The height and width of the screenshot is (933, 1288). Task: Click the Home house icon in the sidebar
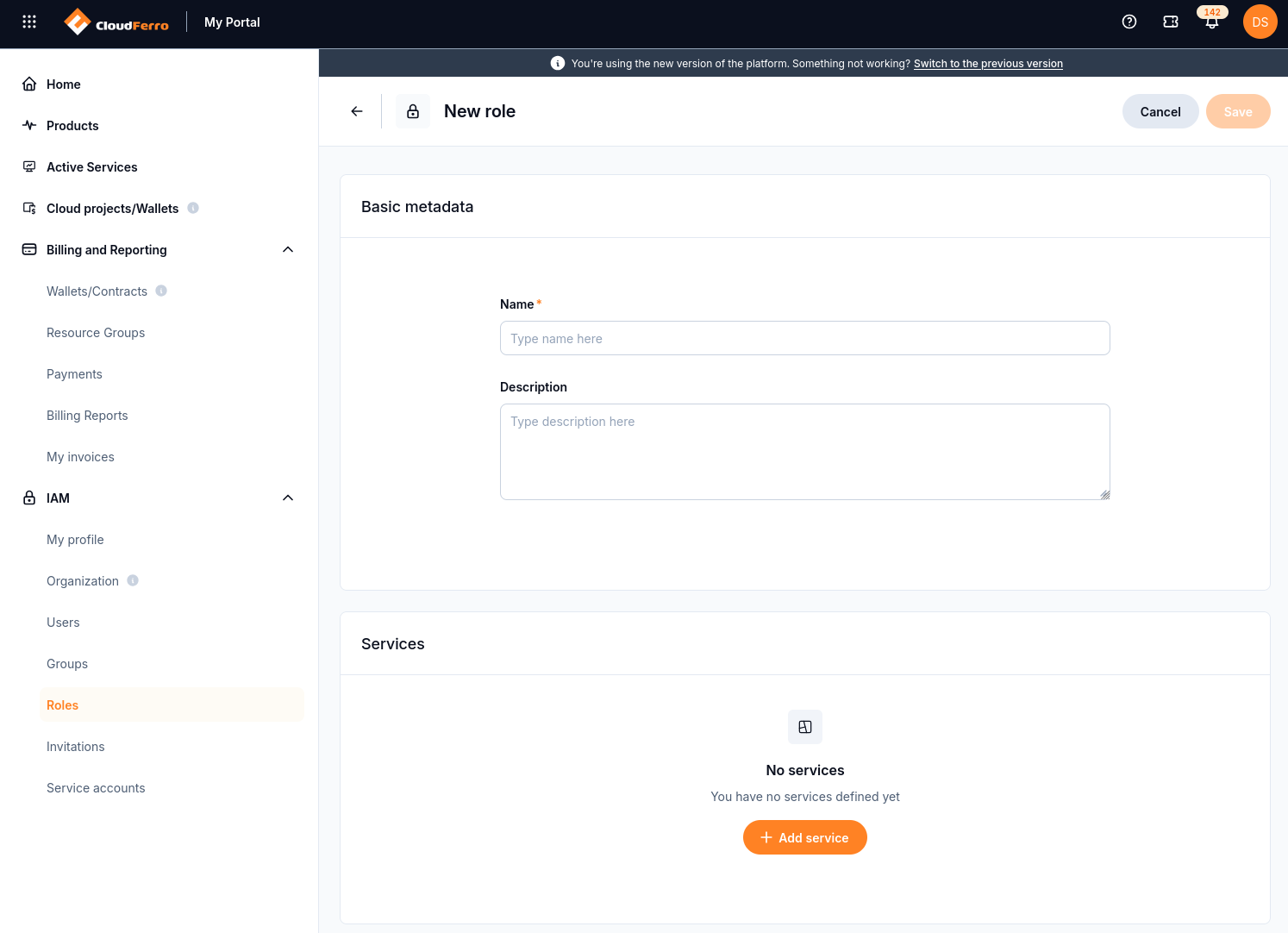29,84
